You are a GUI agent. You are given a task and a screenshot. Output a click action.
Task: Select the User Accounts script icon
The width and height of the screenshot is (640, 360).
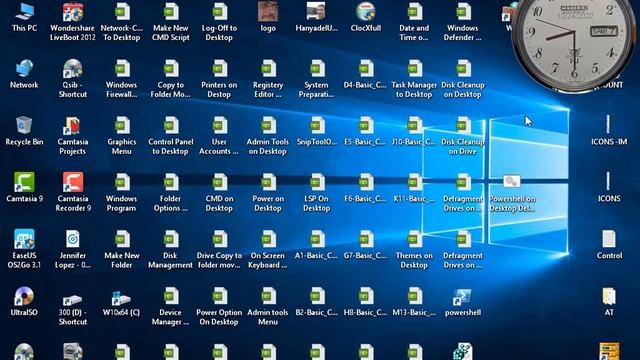pyautogui.click(x=219, y=126)
